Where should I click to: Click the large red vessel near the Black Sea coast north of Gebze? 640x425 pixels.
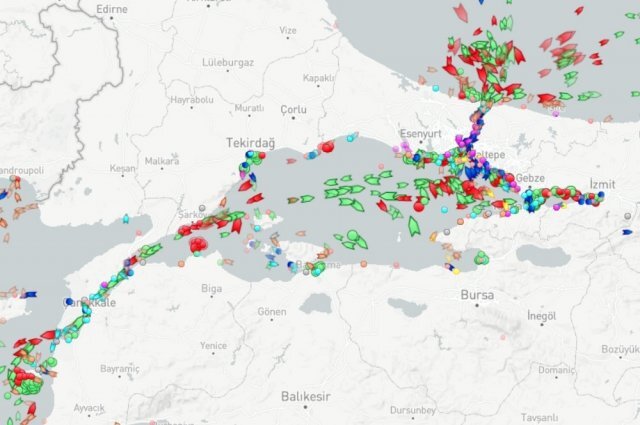[546, 98]
